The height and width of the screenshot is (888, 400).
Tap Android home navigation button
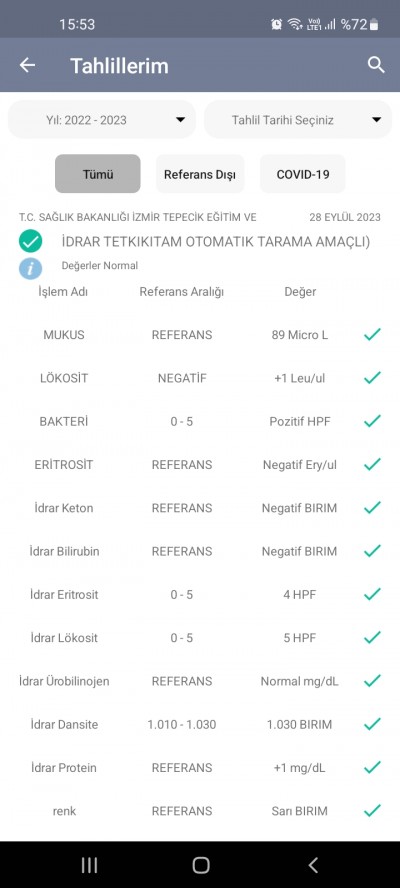click(201, 865)
